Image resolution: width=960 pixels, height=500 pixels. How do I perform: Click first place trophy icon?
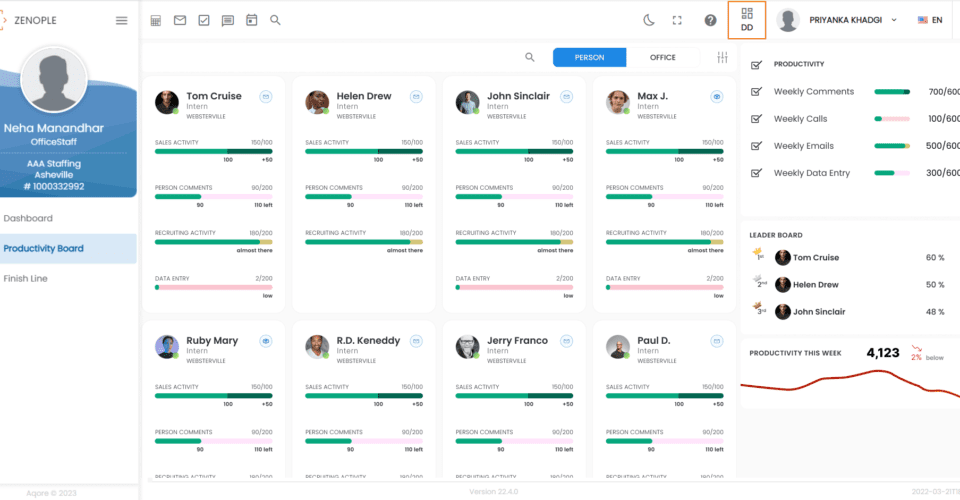[x=759, y=253]
